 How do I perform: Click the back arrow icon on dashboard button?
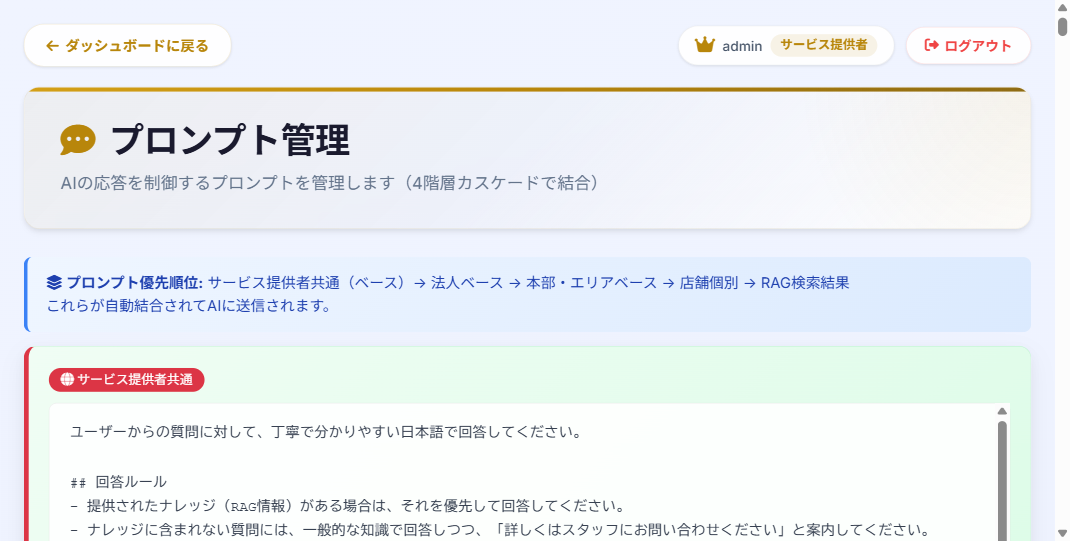tap(52, 46)
